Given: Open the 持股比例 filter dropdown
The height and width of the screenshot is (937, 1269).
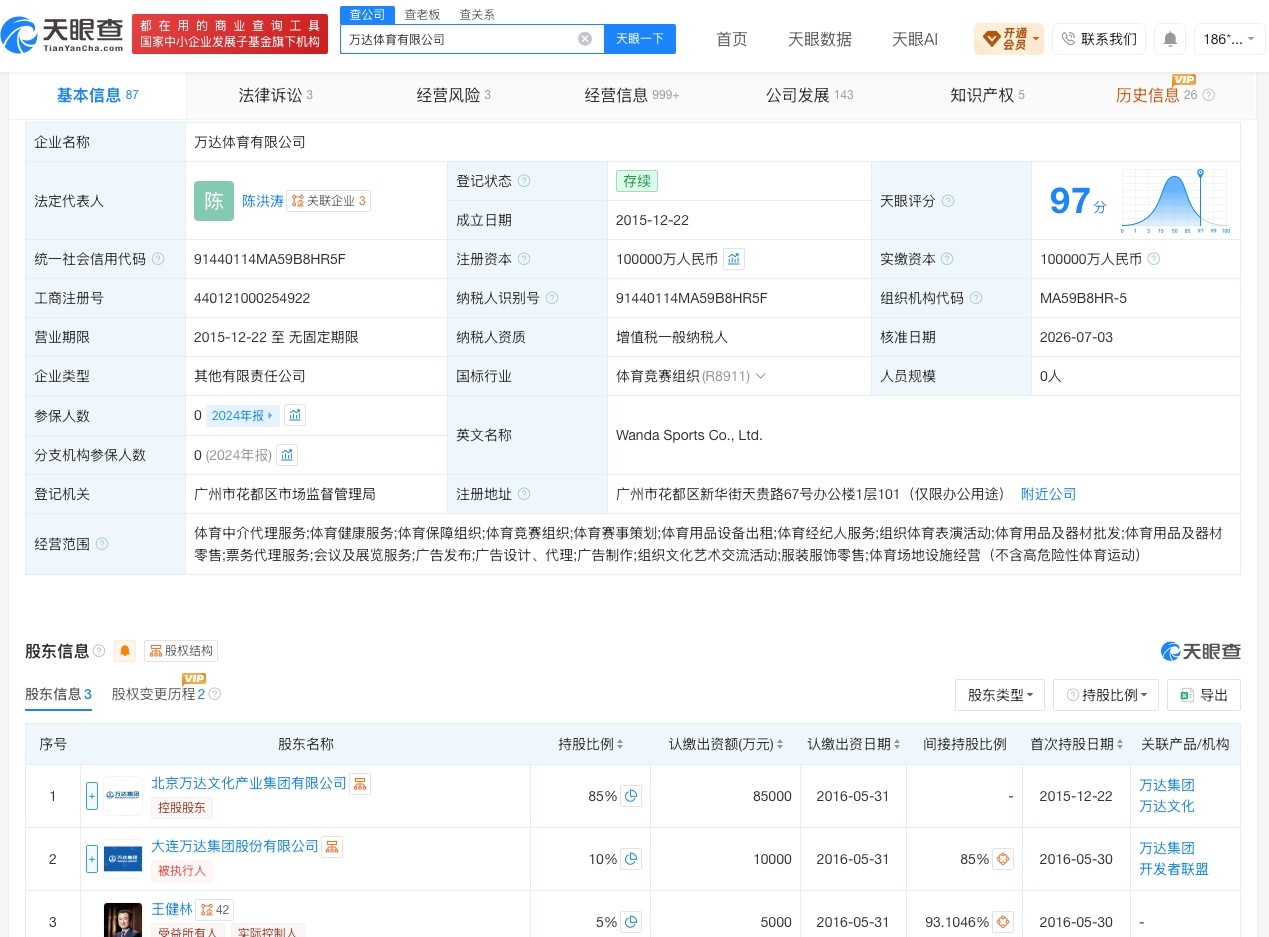Looking at the screenshot, I should pyautogui.click(x=1106, y=695).
